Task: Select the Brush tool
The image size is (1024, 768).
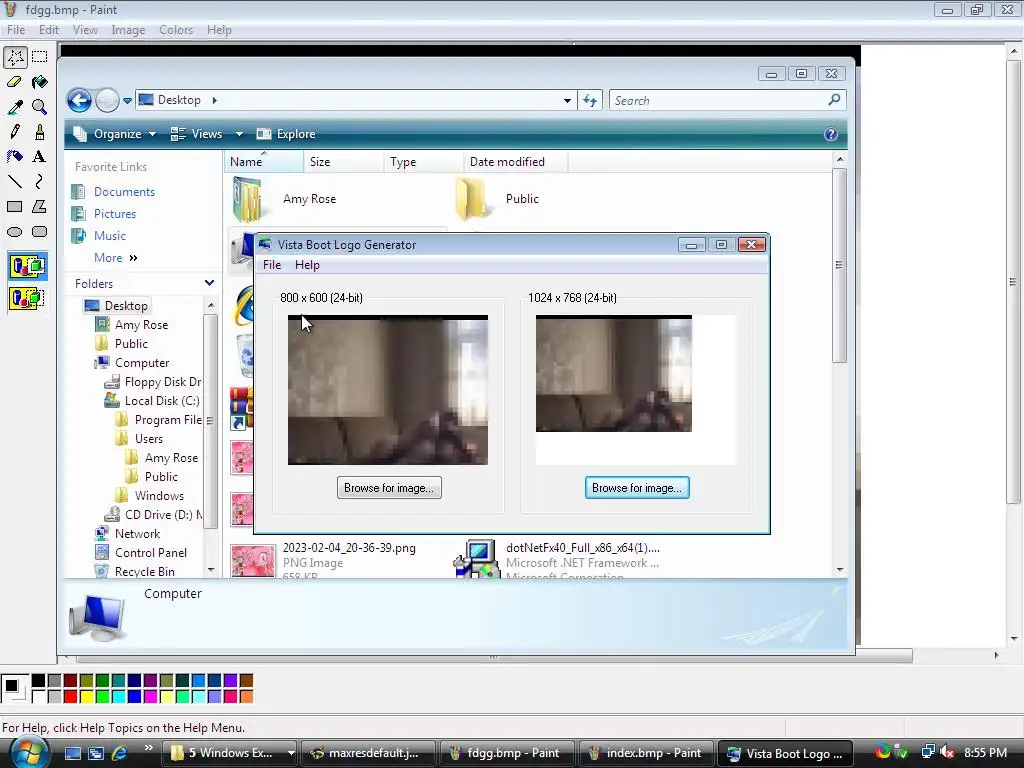Action: click(x=40, y=131)
